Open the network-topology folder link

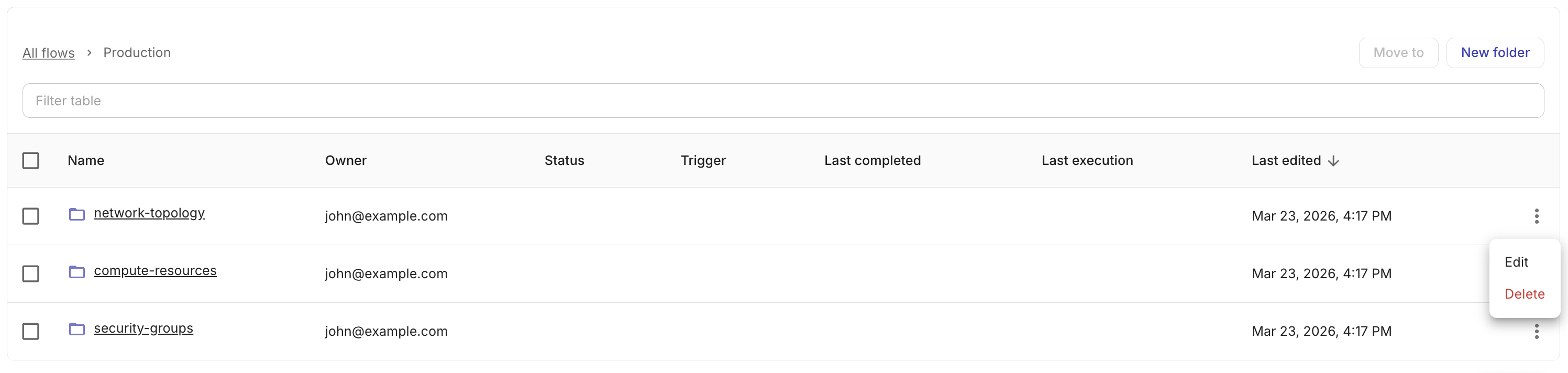click(149, 213)
